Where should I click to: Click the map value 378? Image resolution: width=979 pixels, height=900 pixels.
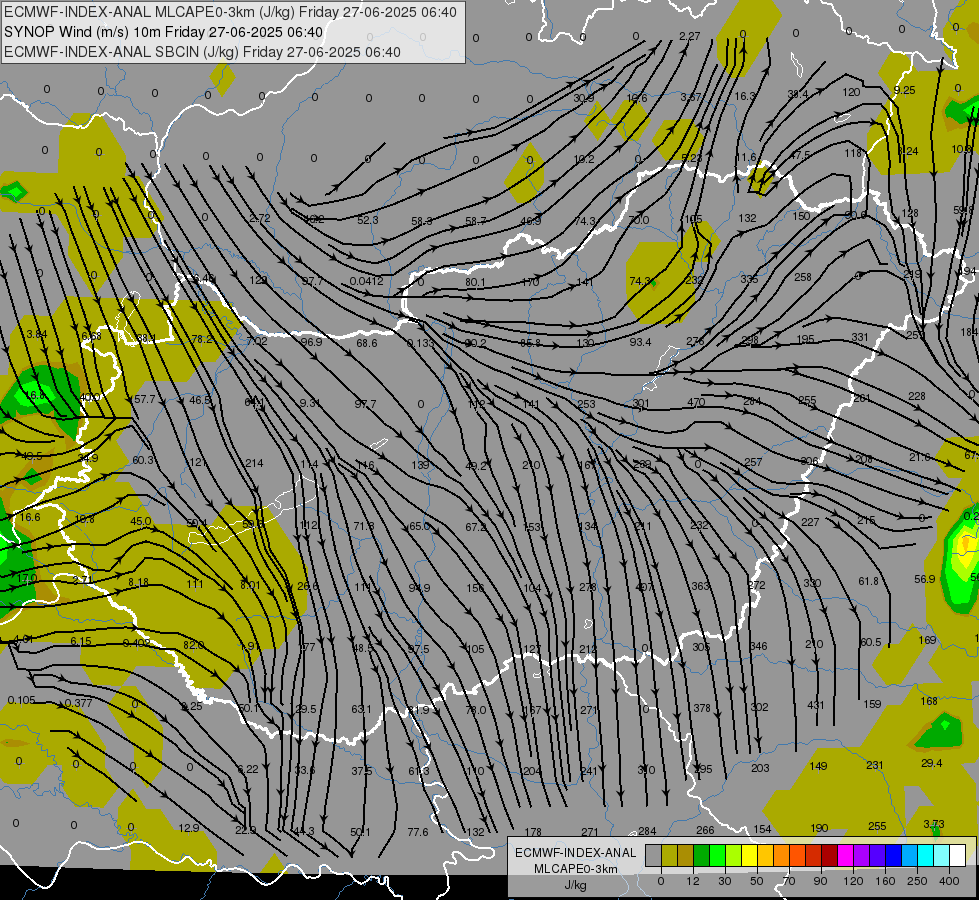pos(702,708)
